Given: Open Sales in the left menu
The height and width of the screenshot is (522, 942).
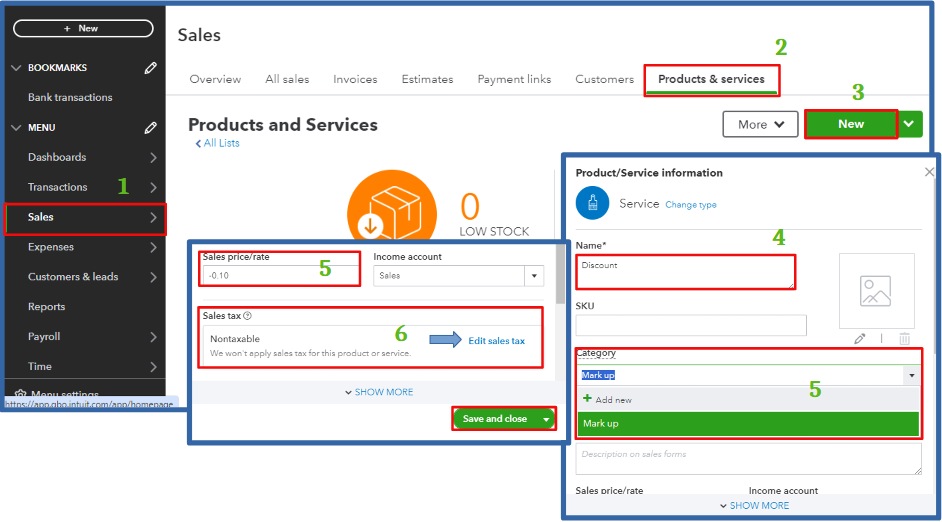Looking at the screenshot, I should point(85,217).
